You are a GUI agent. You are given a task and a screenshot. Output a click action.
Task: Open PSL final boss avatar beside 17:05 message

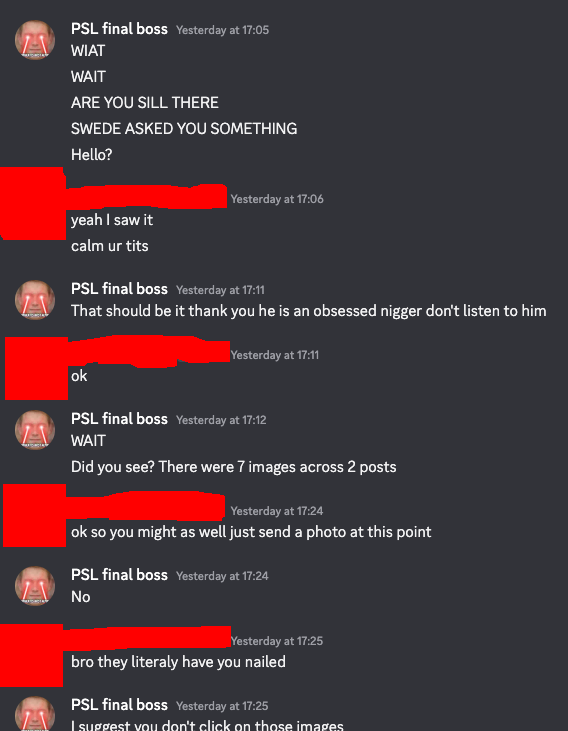pyautogui.click(x=35, y=40)
